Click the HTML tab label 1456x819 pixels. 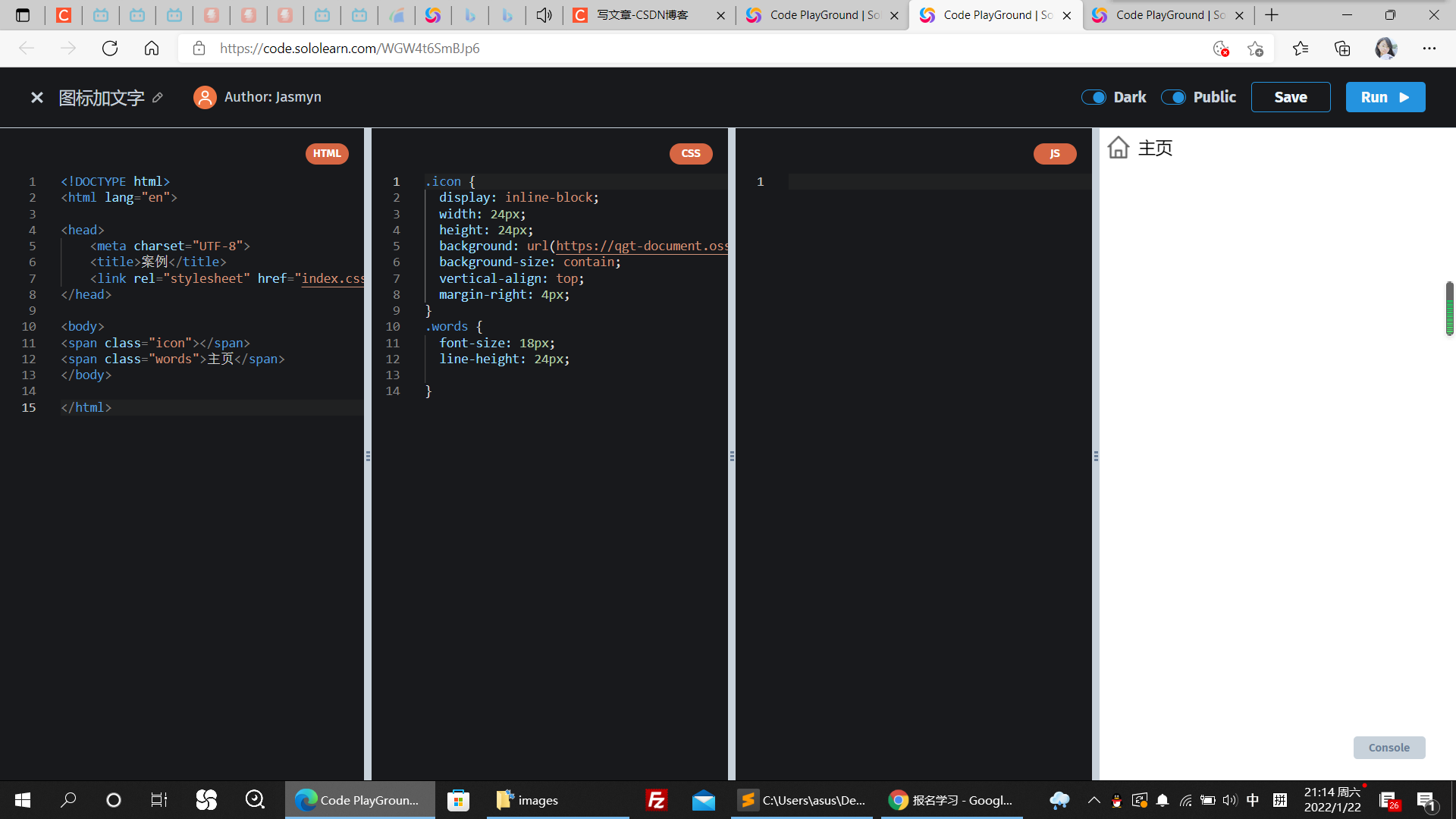(x=326, y=153)
